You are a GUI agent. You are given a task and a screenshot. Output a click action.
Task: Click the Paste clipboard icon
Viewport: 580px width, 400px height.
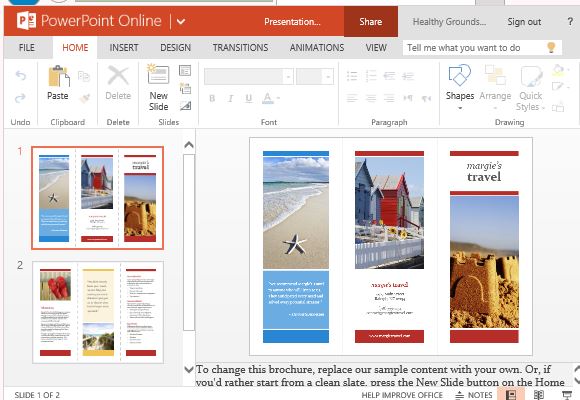click(x=58, y=77)
